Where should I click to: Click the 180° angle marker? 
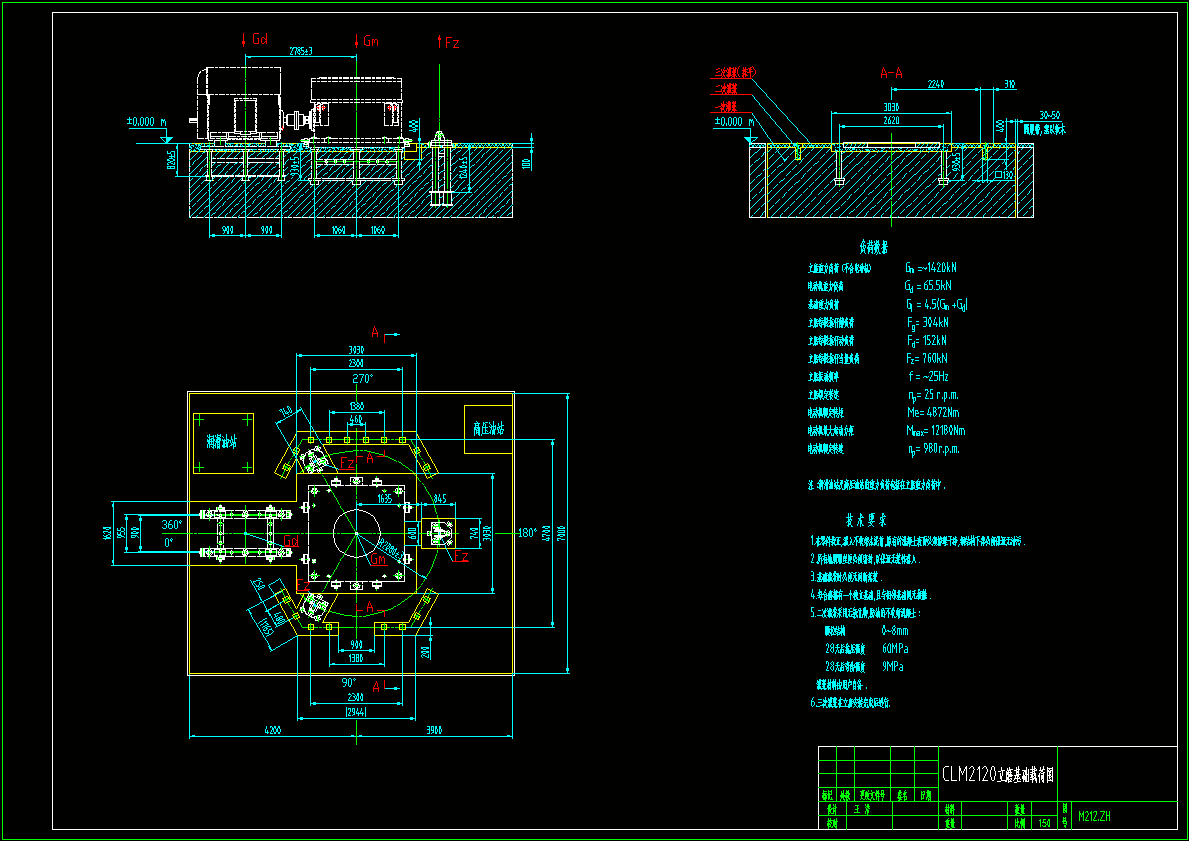(528, 533)
